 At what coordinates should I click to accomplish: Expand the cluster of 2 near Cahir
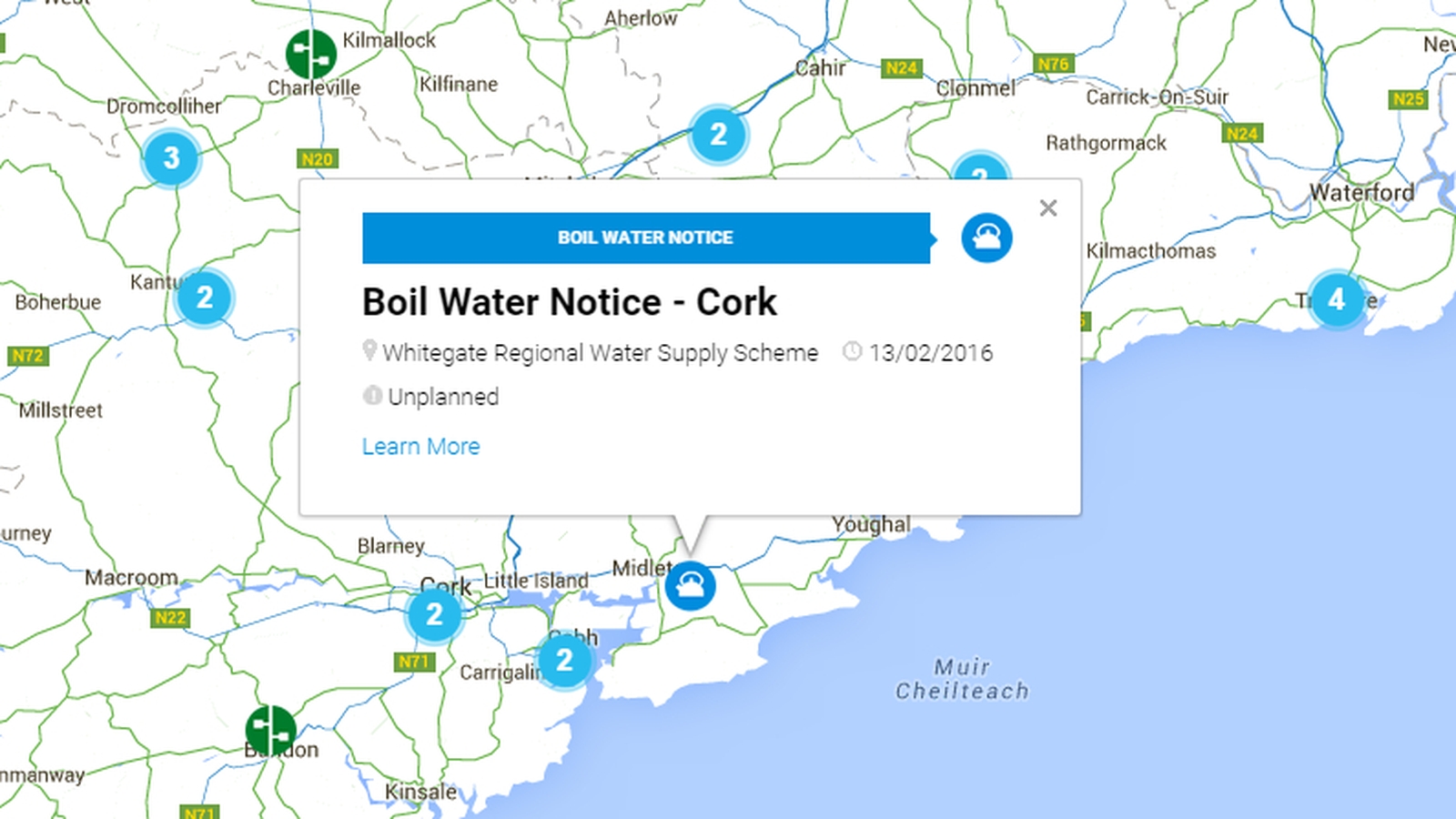[718, 135]
